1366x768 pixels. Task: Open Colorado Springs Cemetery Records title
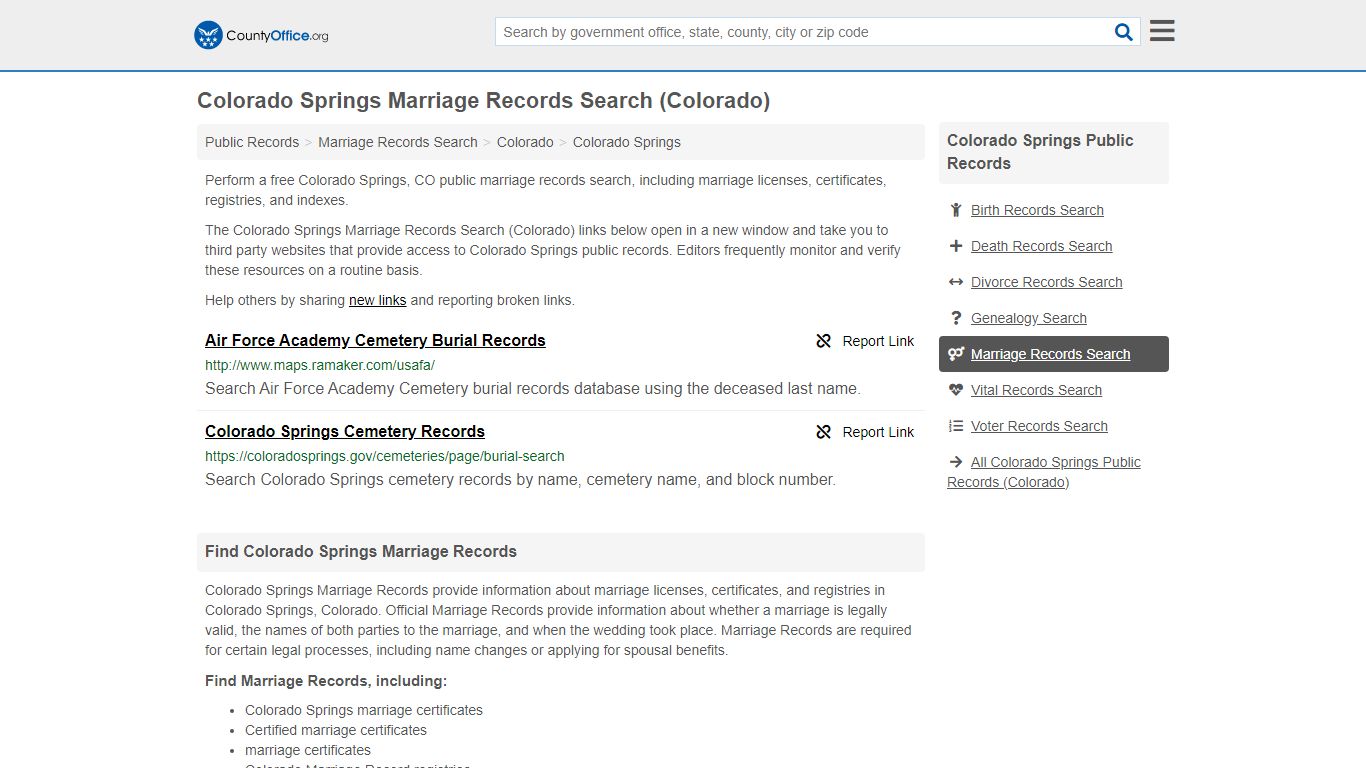coord(345,431)
